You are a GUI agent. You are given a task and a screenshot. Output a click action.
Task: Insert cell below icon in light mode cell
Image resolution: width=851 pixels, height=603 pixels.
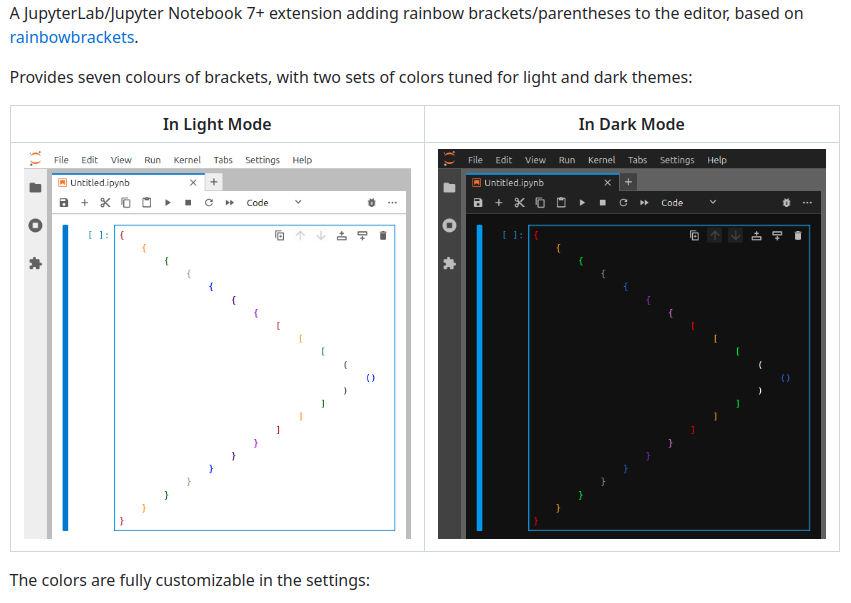pos(362,236)
